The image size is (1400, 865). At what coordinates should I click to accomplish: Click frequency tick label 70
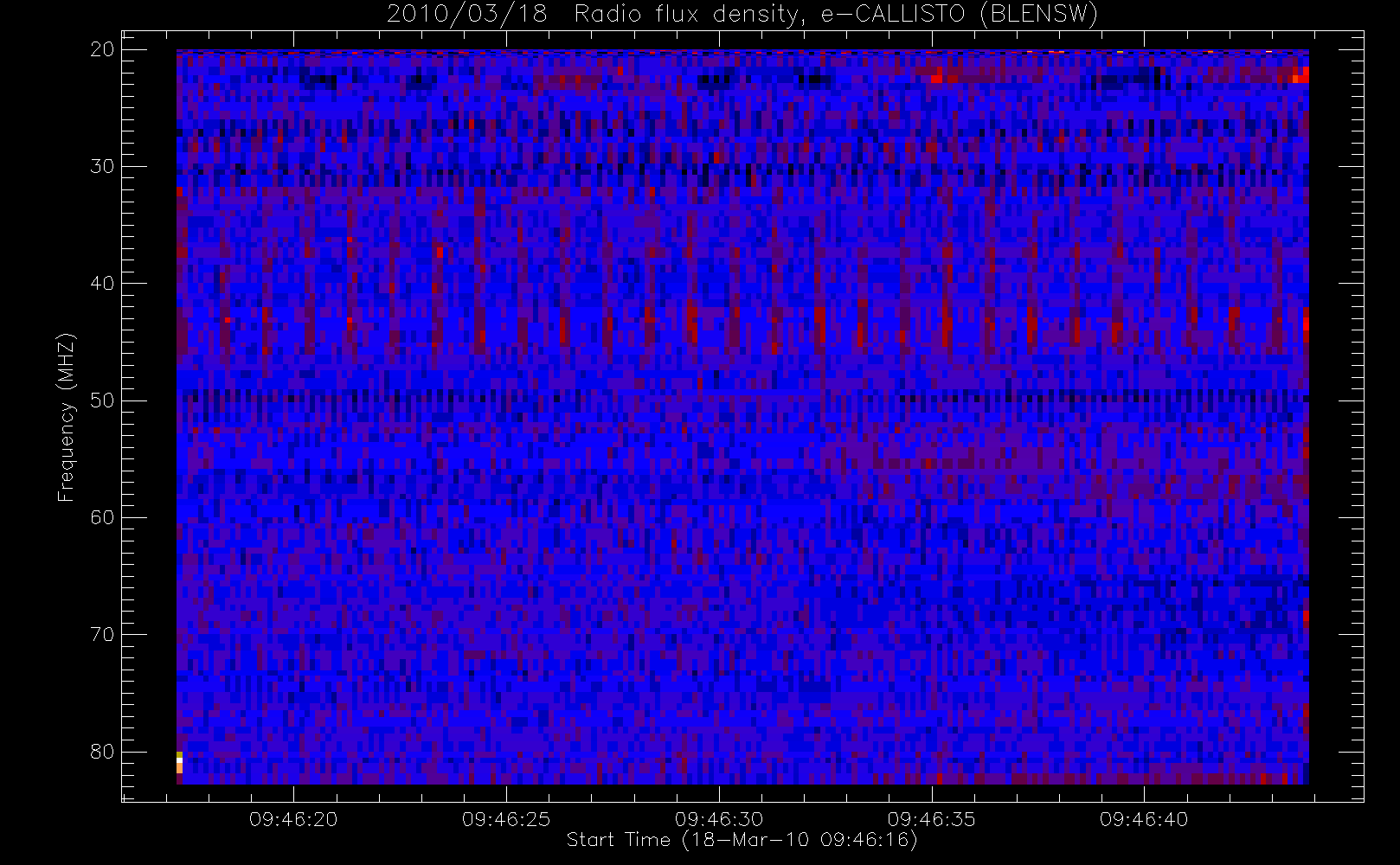(x=102, y=634)
